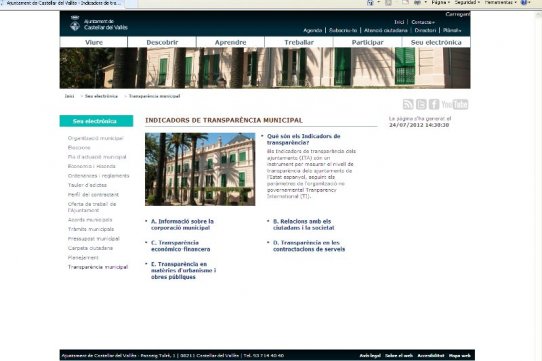Open the browser Seguridad dropdown

click(467, 2)
